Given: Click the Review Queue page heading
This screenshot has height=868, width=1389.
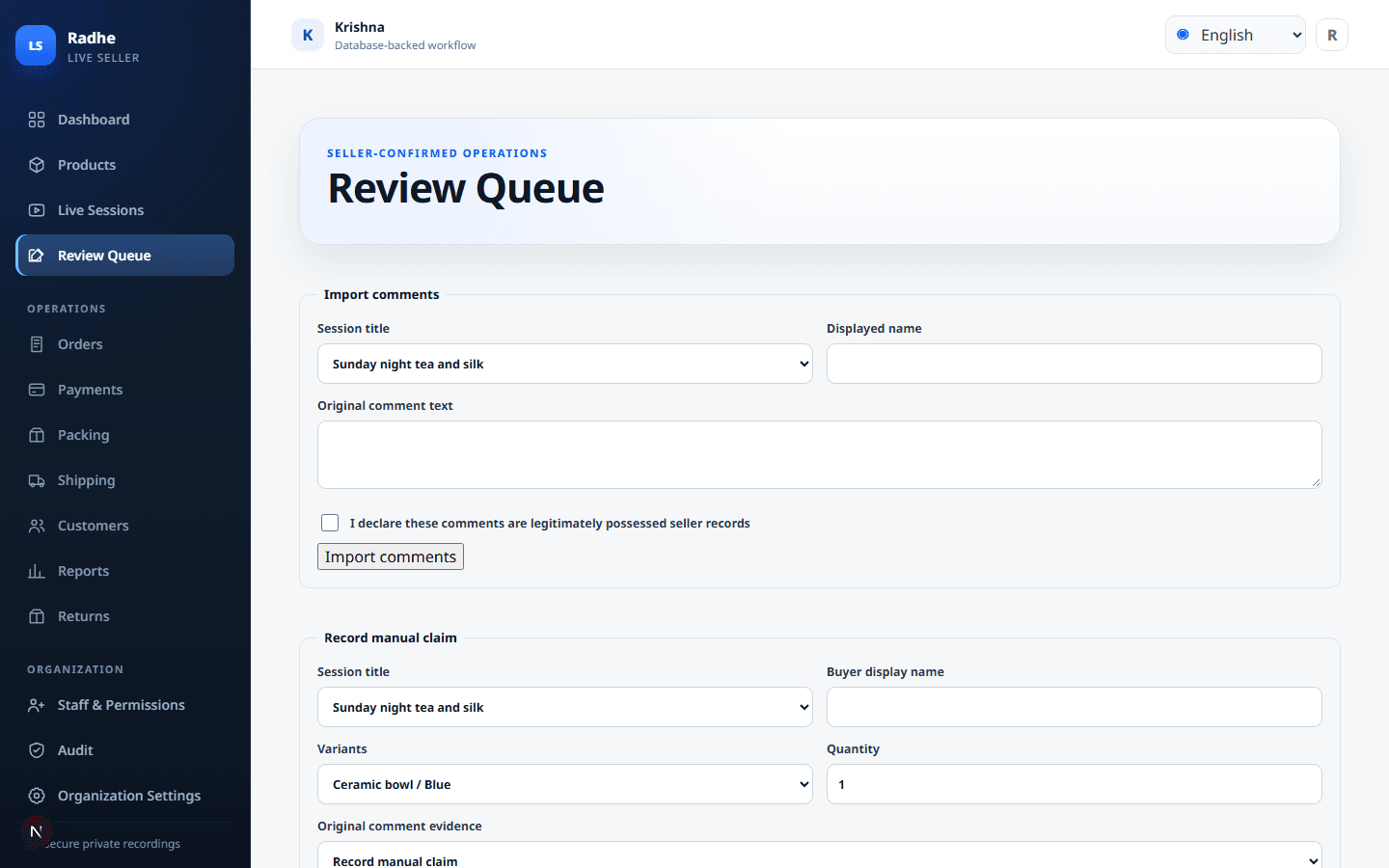Looking at the screenshot, I should click(x=466, y=188).
